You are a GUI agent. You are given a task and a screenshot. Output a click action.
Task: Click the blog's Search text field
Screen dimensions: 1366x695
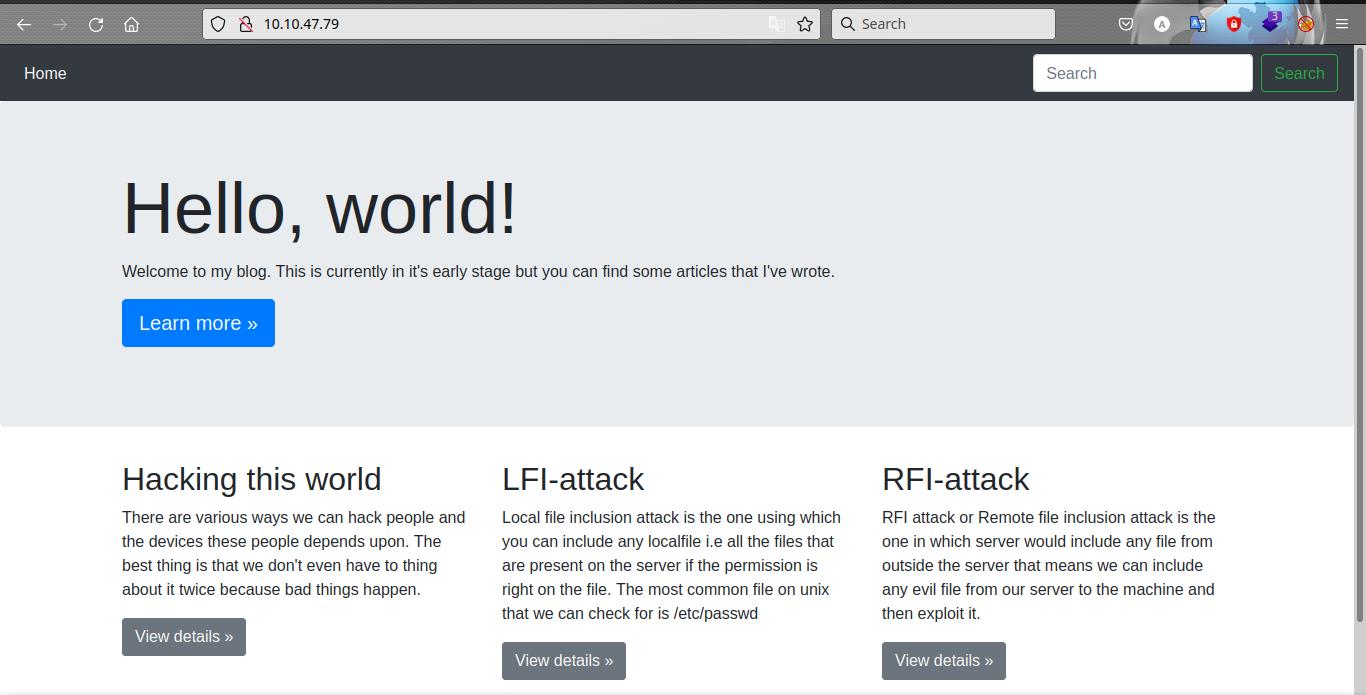1142,73
